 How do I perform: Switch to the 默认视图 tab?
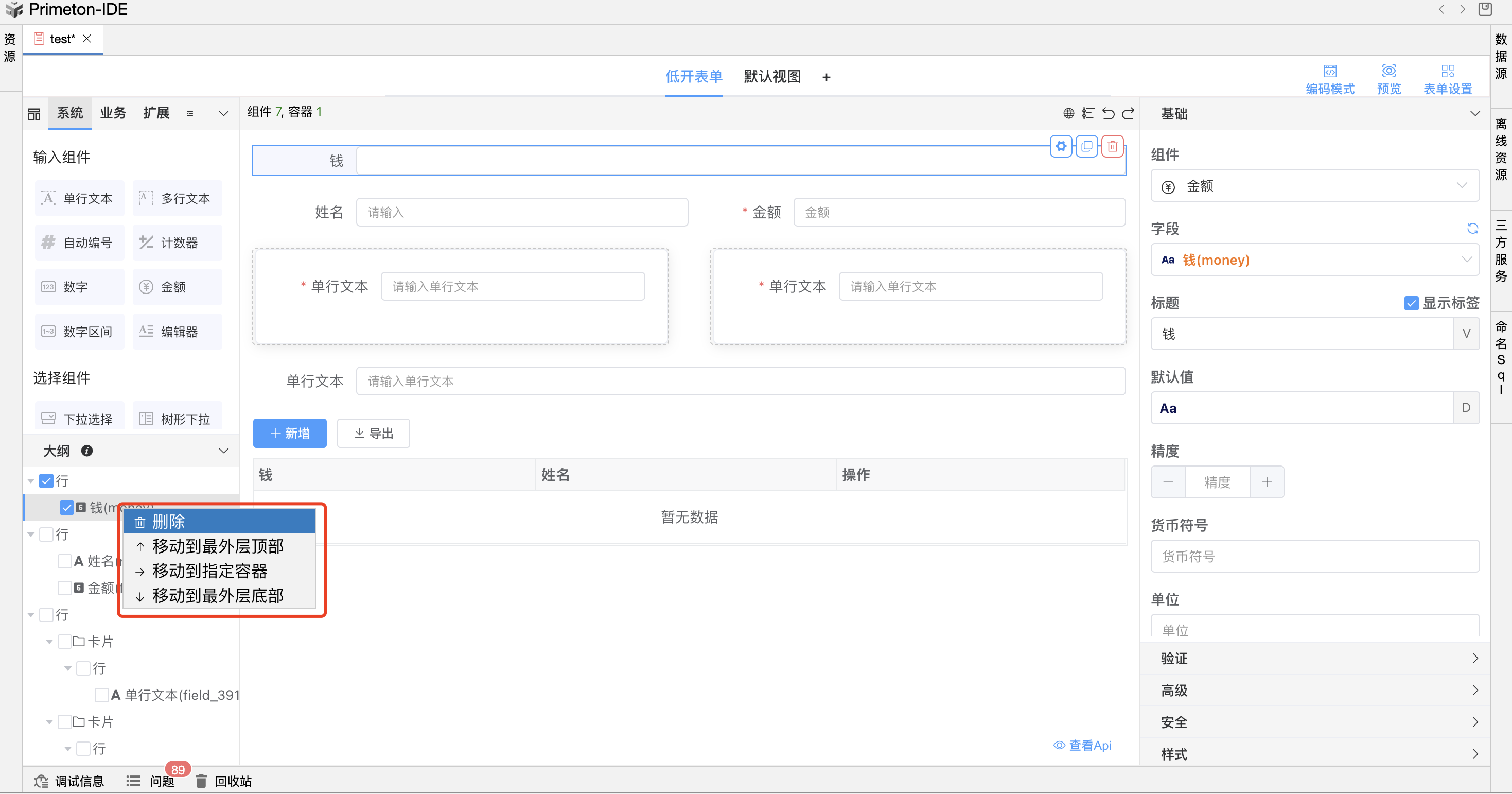click(x=772, y=76)
